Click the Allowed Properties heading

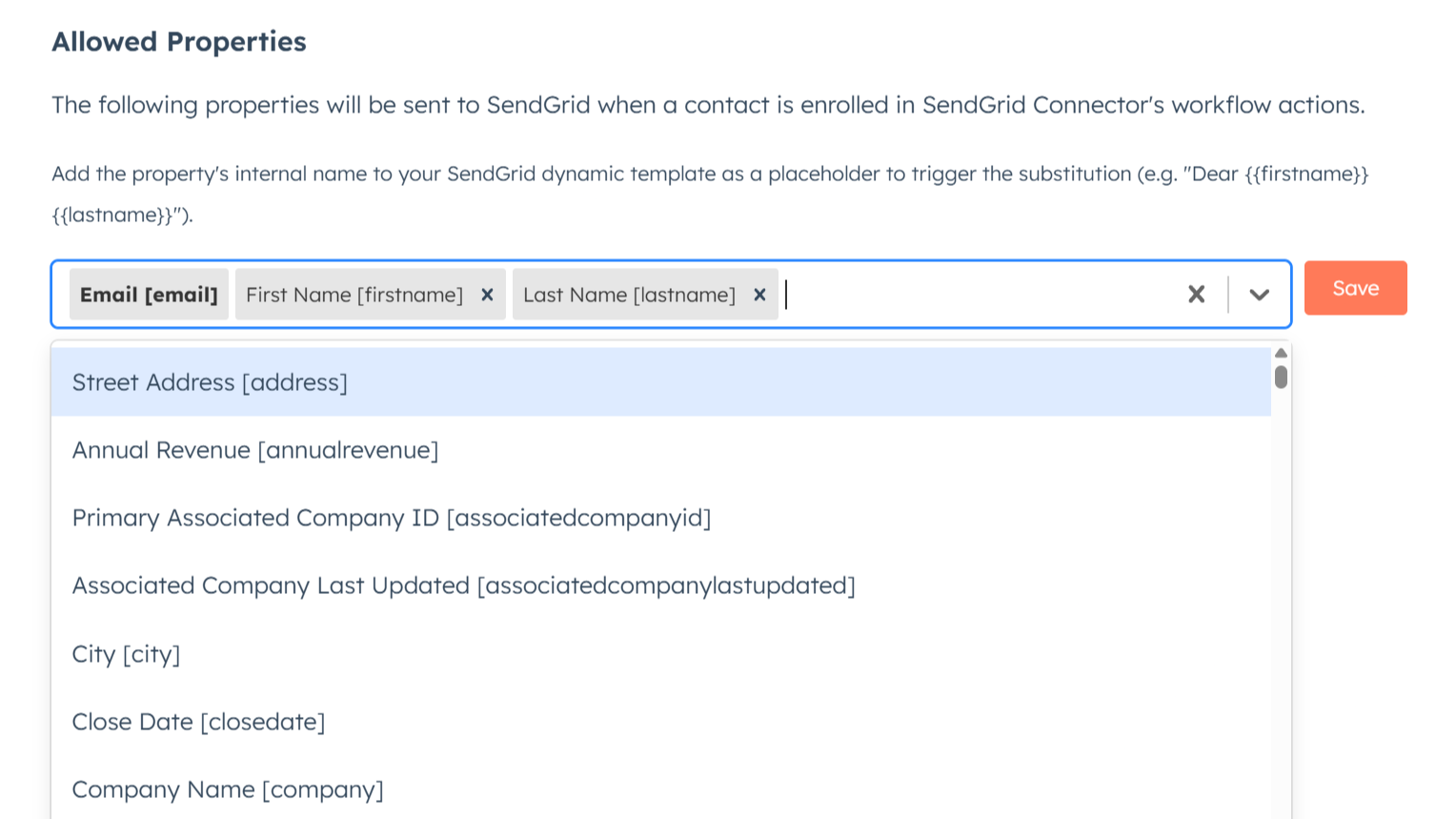tap(179, 42)
